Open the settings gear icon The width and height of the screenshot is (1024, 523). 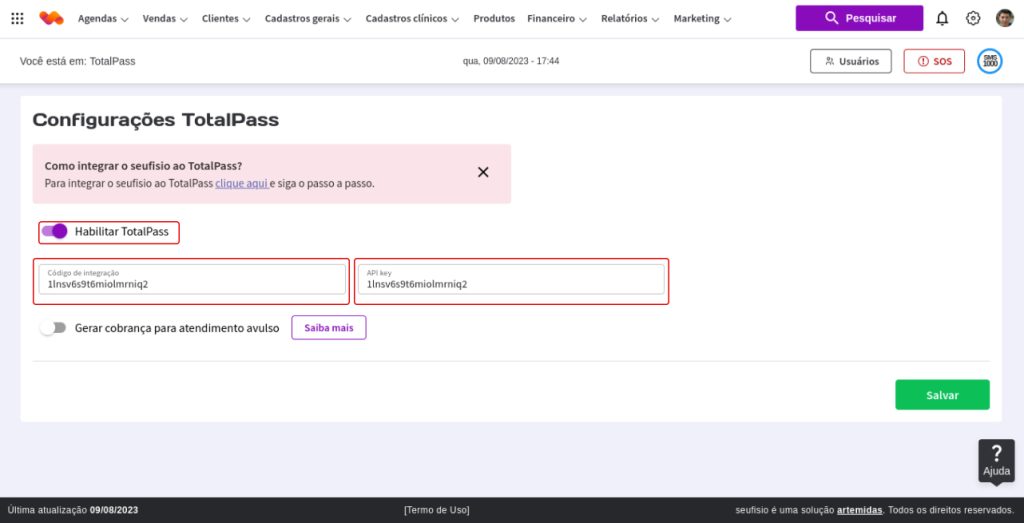[973, 18]
